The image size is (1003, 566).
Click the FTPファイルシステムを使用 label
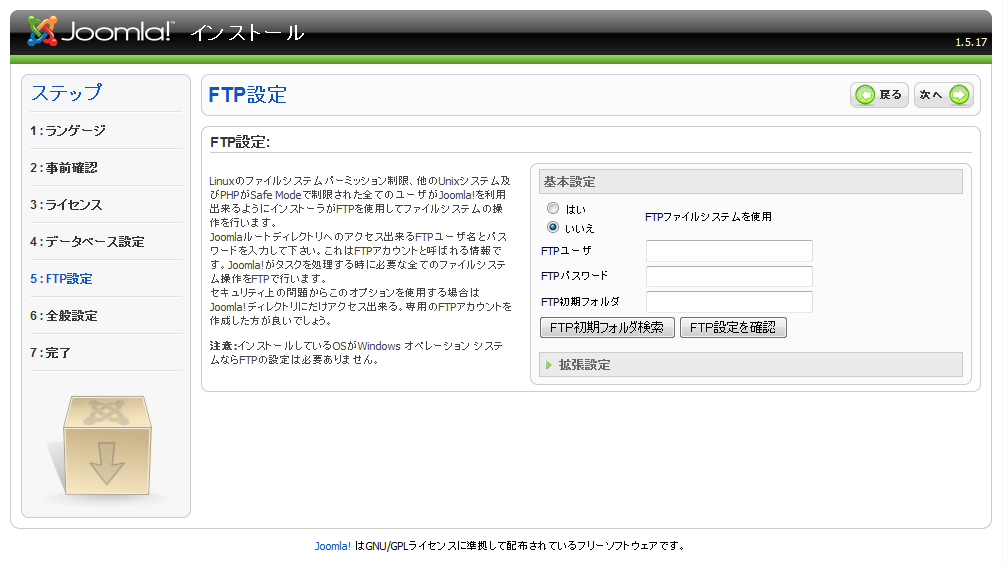pyautogui.click(x=708, y=217)
